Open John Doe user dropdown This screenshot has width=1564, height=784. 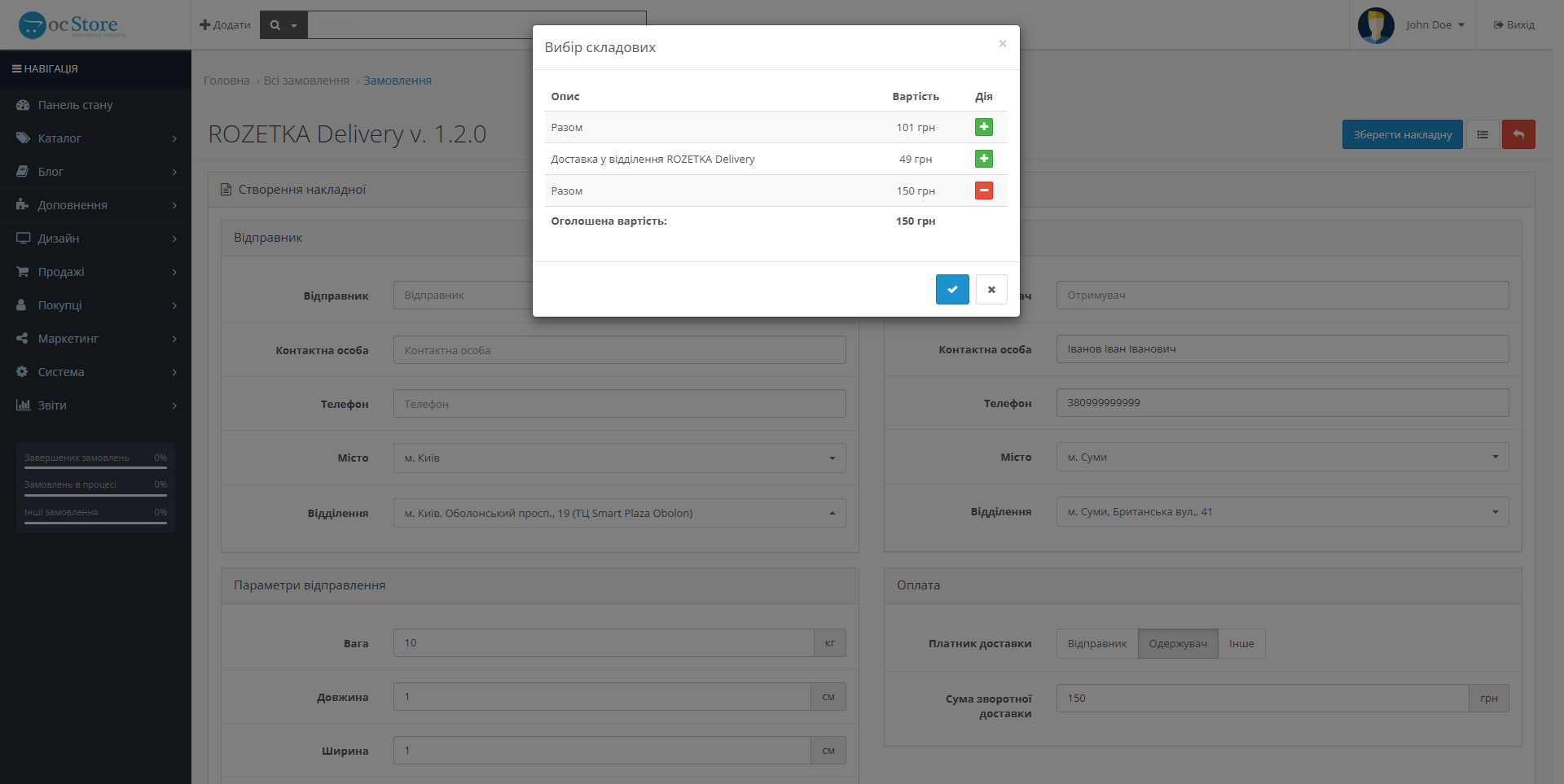(1435, 25)
